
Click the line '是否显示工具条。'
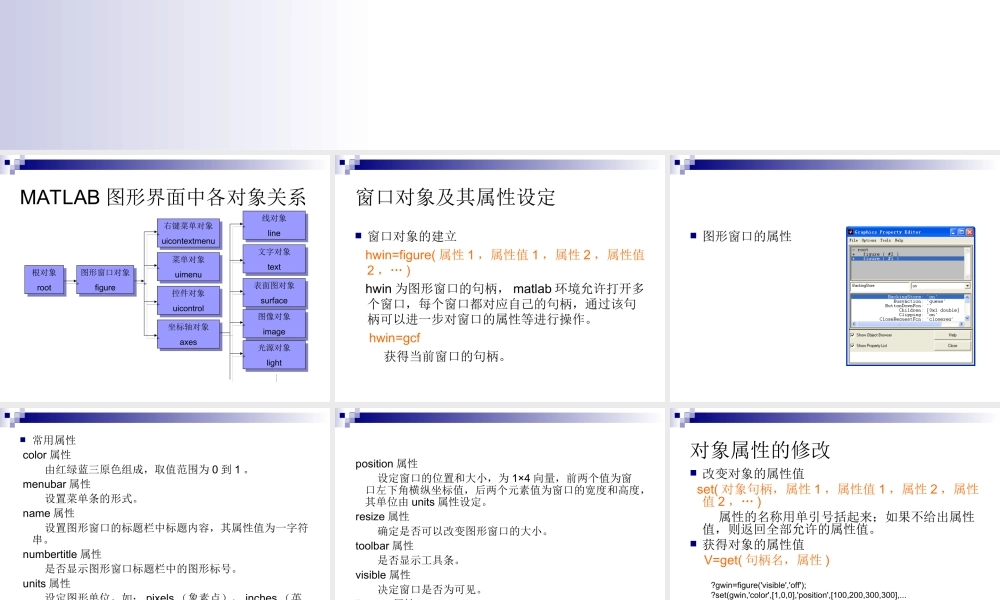point(420,560)
